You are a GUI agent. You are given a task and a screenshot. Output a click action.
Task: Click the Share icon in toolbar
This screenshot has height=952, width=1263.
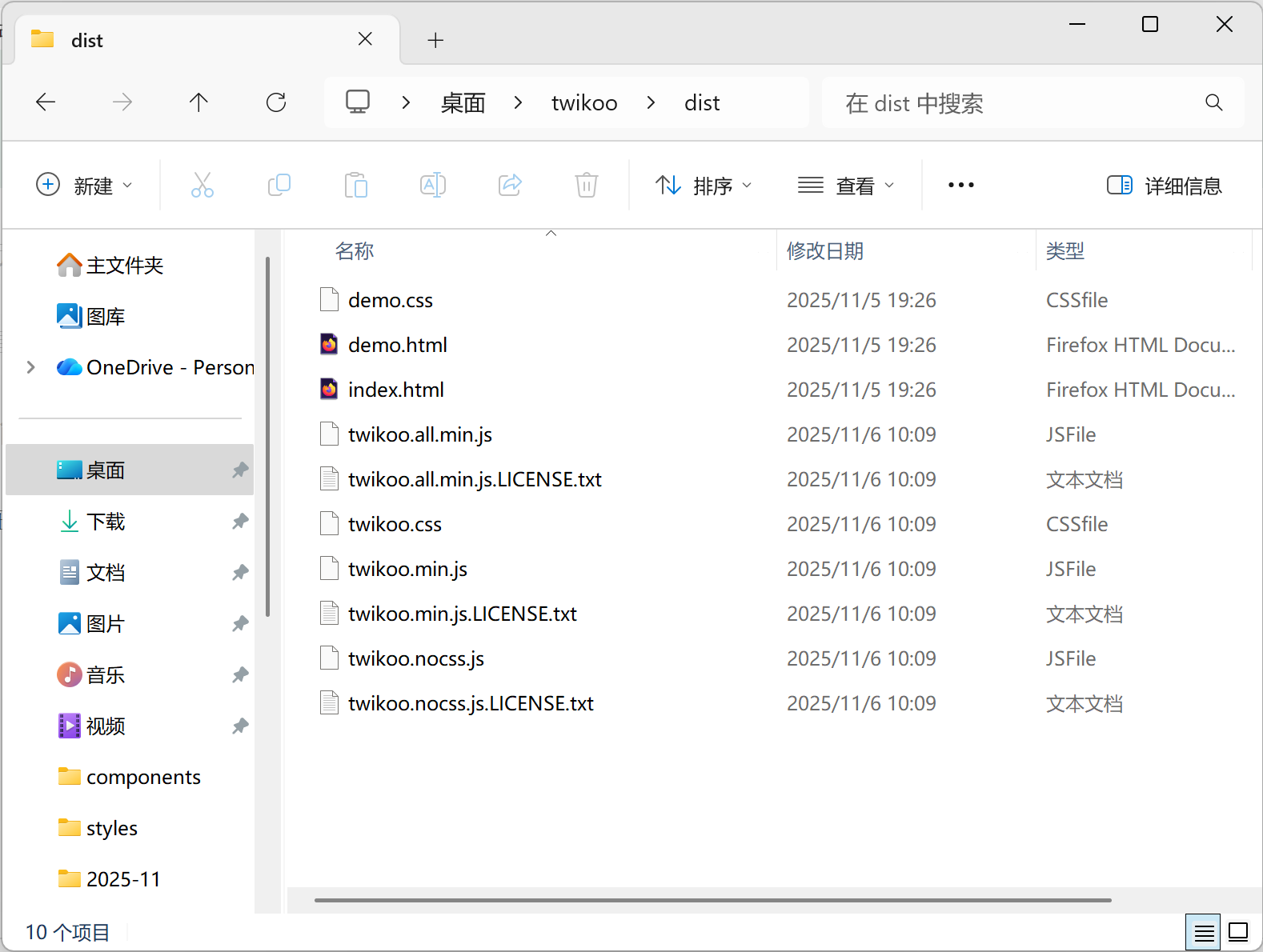coord(510,186)
